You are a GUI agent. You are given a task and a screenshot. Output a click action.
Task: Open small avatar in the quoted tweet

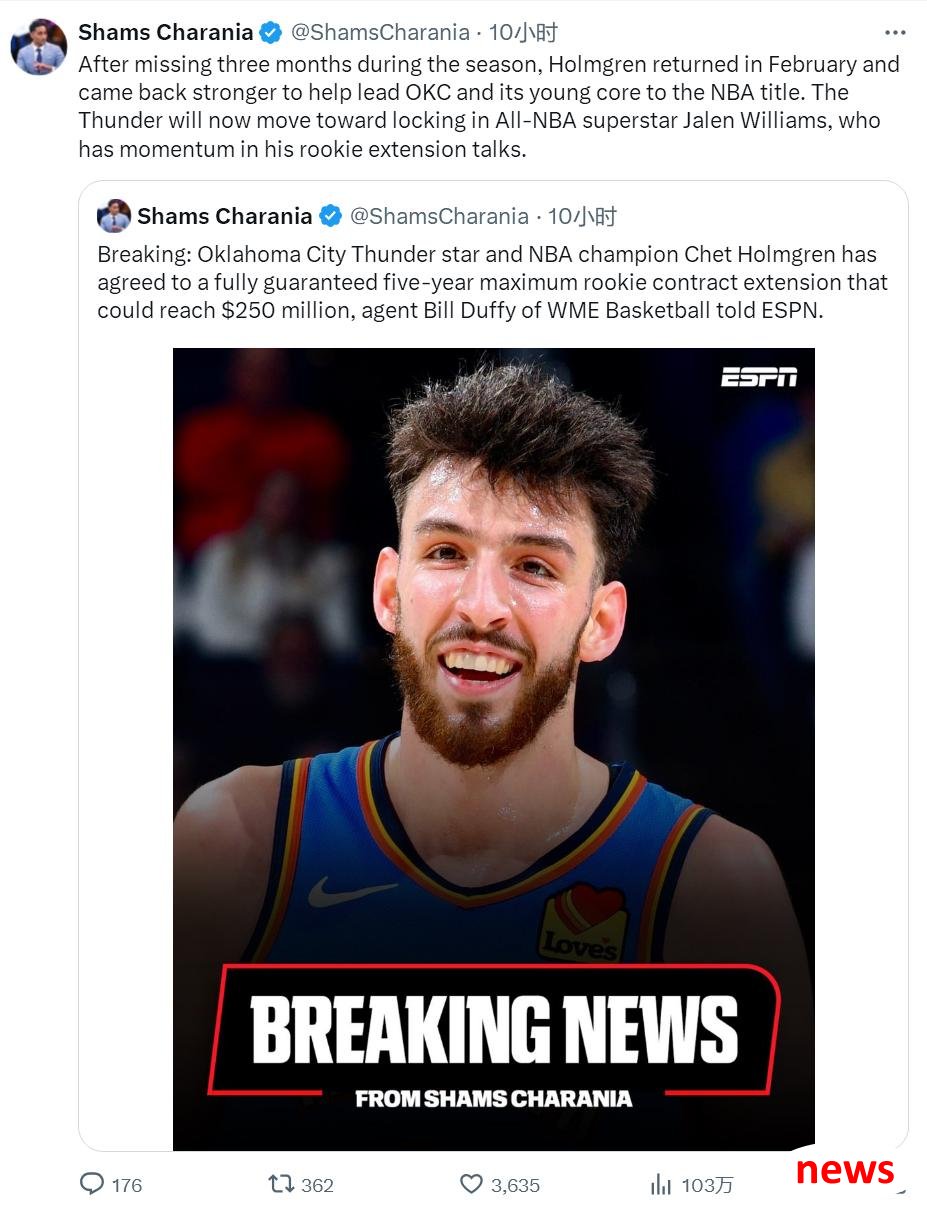[x=114, y=216]
